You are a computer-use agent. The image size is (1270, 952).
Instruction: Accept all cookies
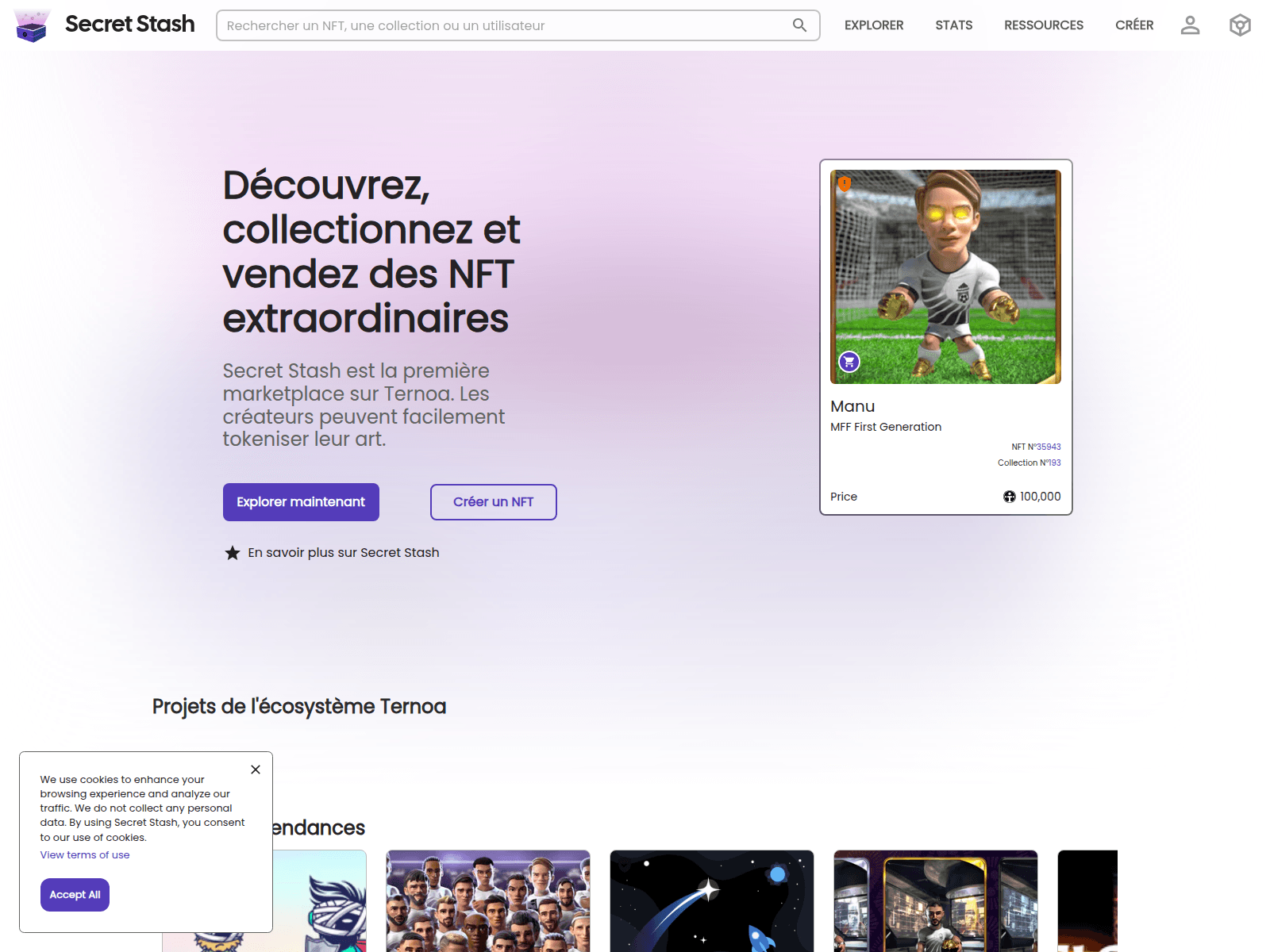pyautogui.click(x=75, y=895)
